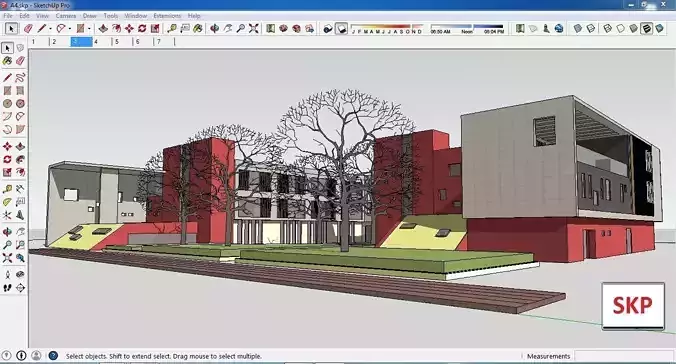
Task: Click the sign-in person icon in status bar
Action: [x=36, y=356]
